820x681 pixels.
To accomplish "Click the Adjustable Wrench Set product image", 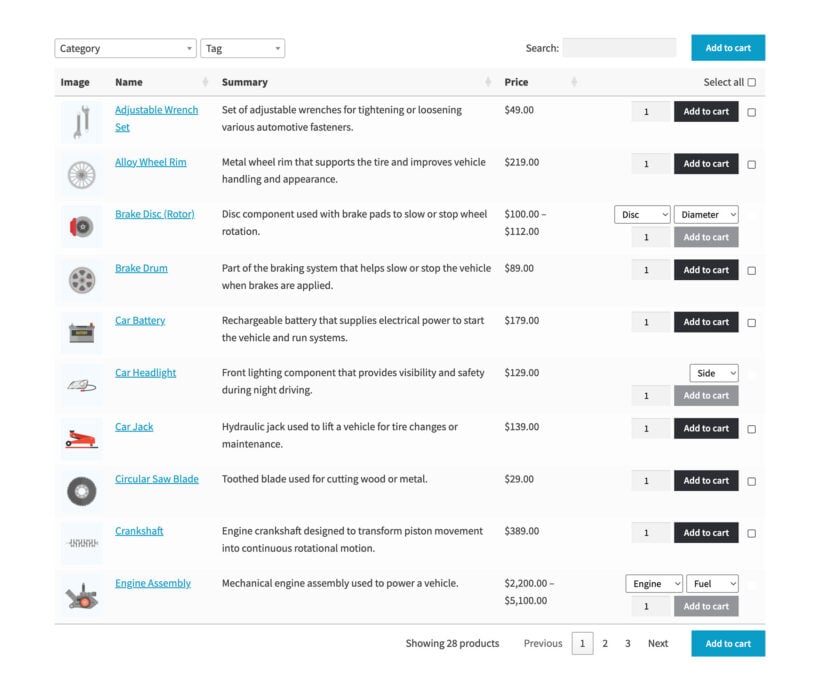I will coord(80,120).
